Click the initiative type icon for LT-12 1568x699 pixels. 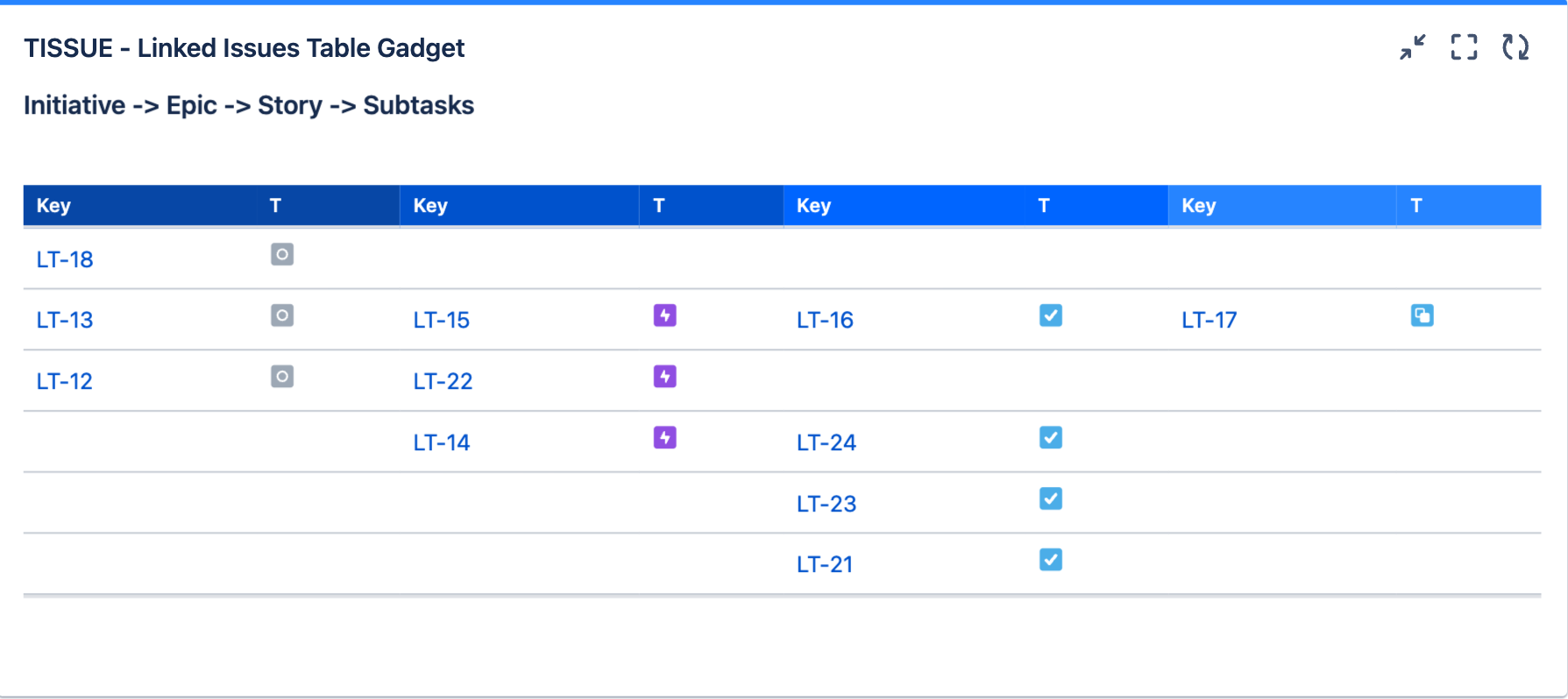282,377
